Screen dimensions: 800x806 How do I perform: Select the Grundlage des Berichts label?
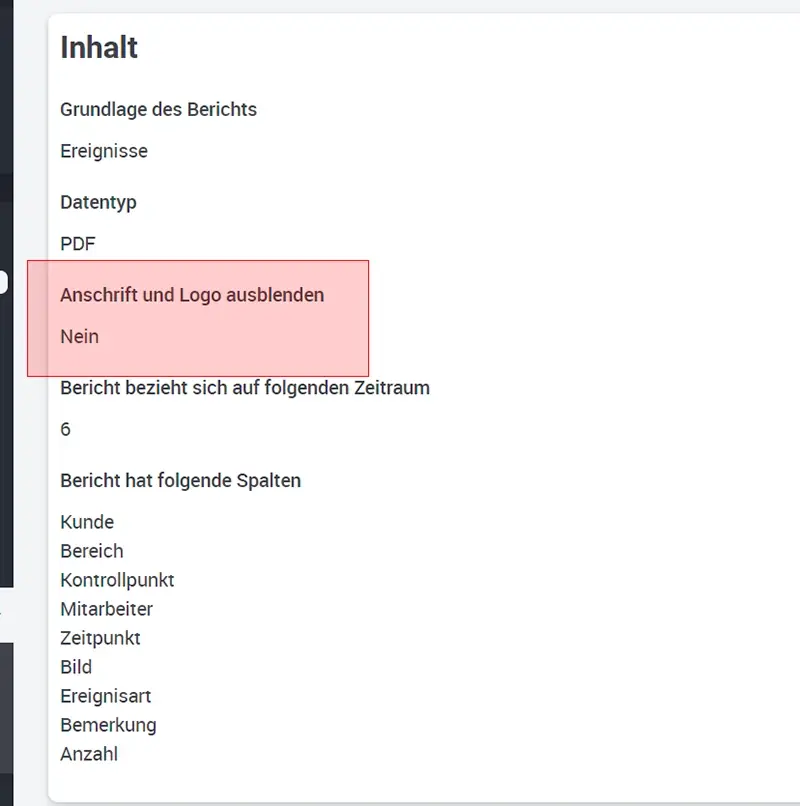(158, 110)
